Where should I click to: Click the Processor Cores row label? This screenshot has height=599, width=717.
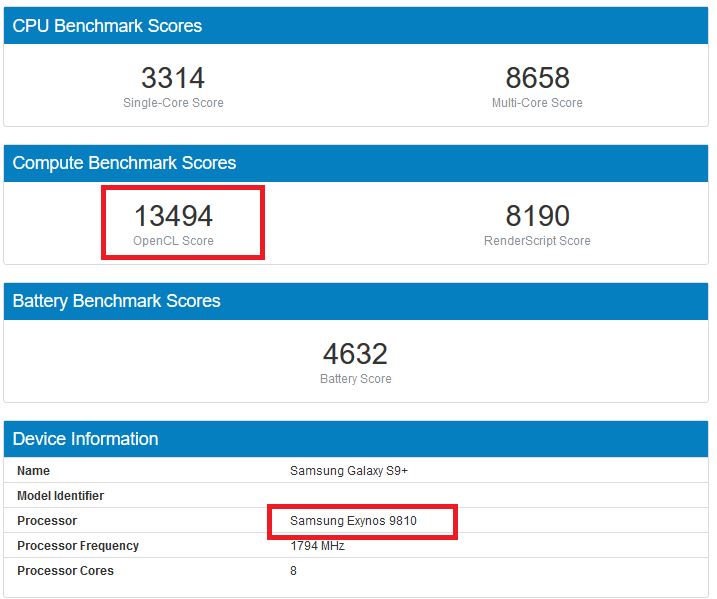pyautogui.click(x=65, y=571)
